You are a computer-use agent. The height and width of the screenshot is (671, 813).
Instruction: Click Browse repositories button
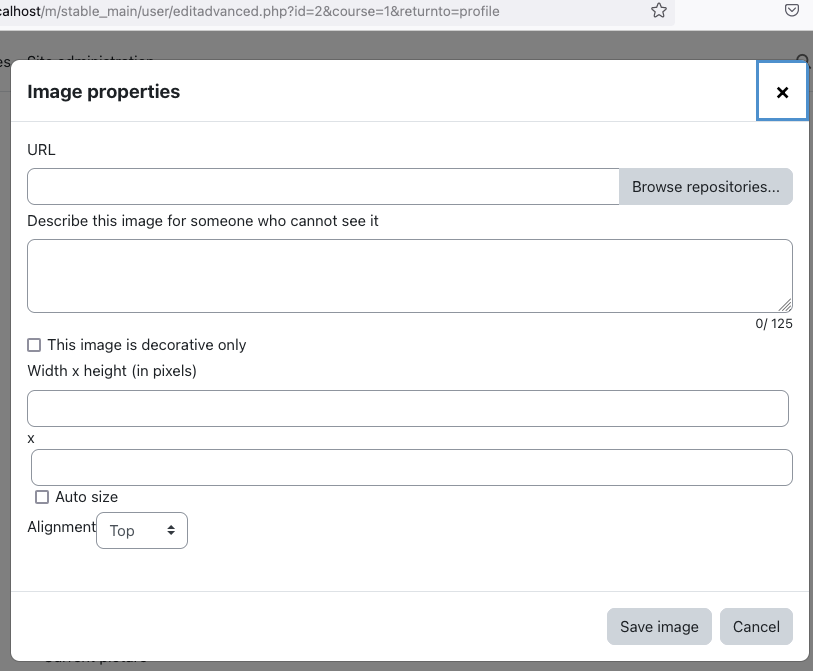coord(705,187)
